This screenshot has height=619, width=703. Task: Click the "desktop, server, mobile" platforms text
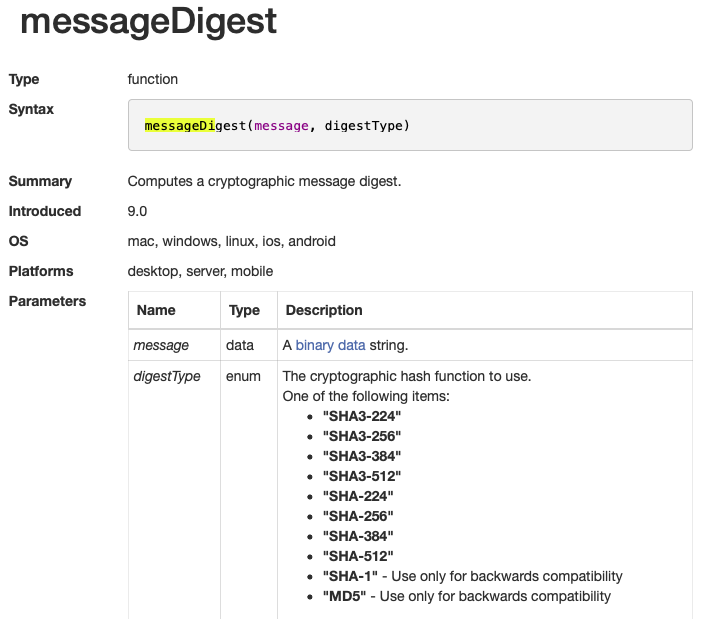(x=200, y=271)
